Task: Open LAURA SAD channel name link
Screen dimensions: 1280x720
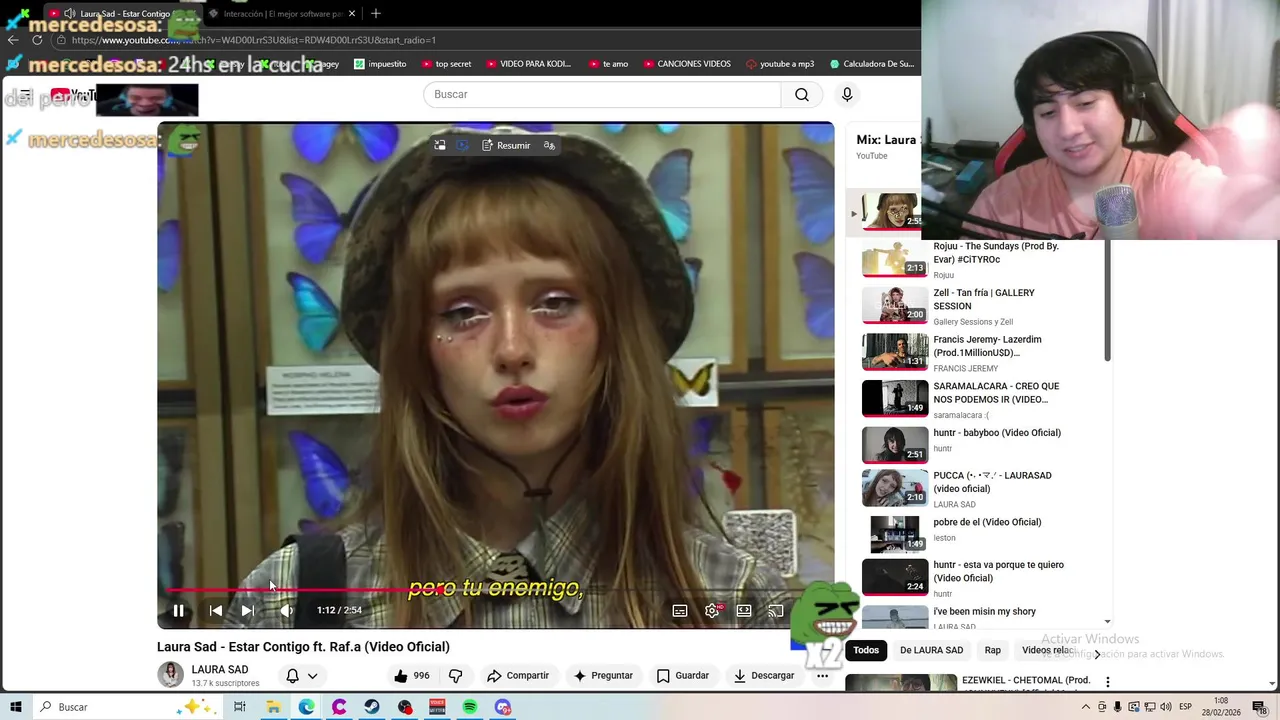Action: [x=220, y=670]
